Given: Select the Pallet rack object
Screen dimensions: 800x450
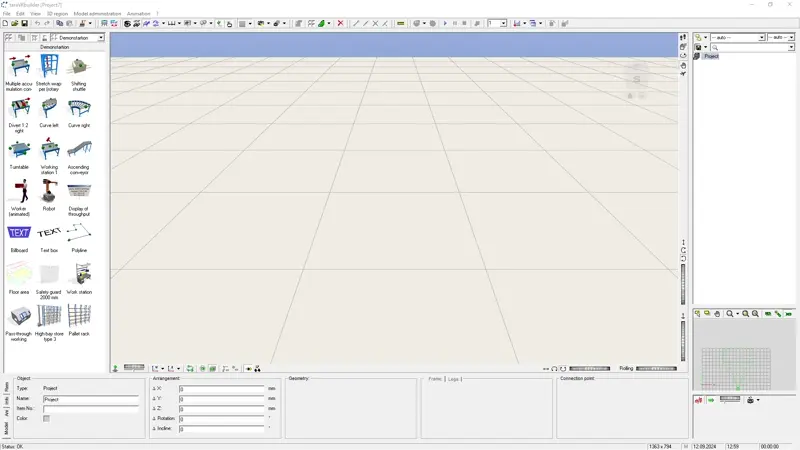Looking at the screenshot, I should 79,320.
